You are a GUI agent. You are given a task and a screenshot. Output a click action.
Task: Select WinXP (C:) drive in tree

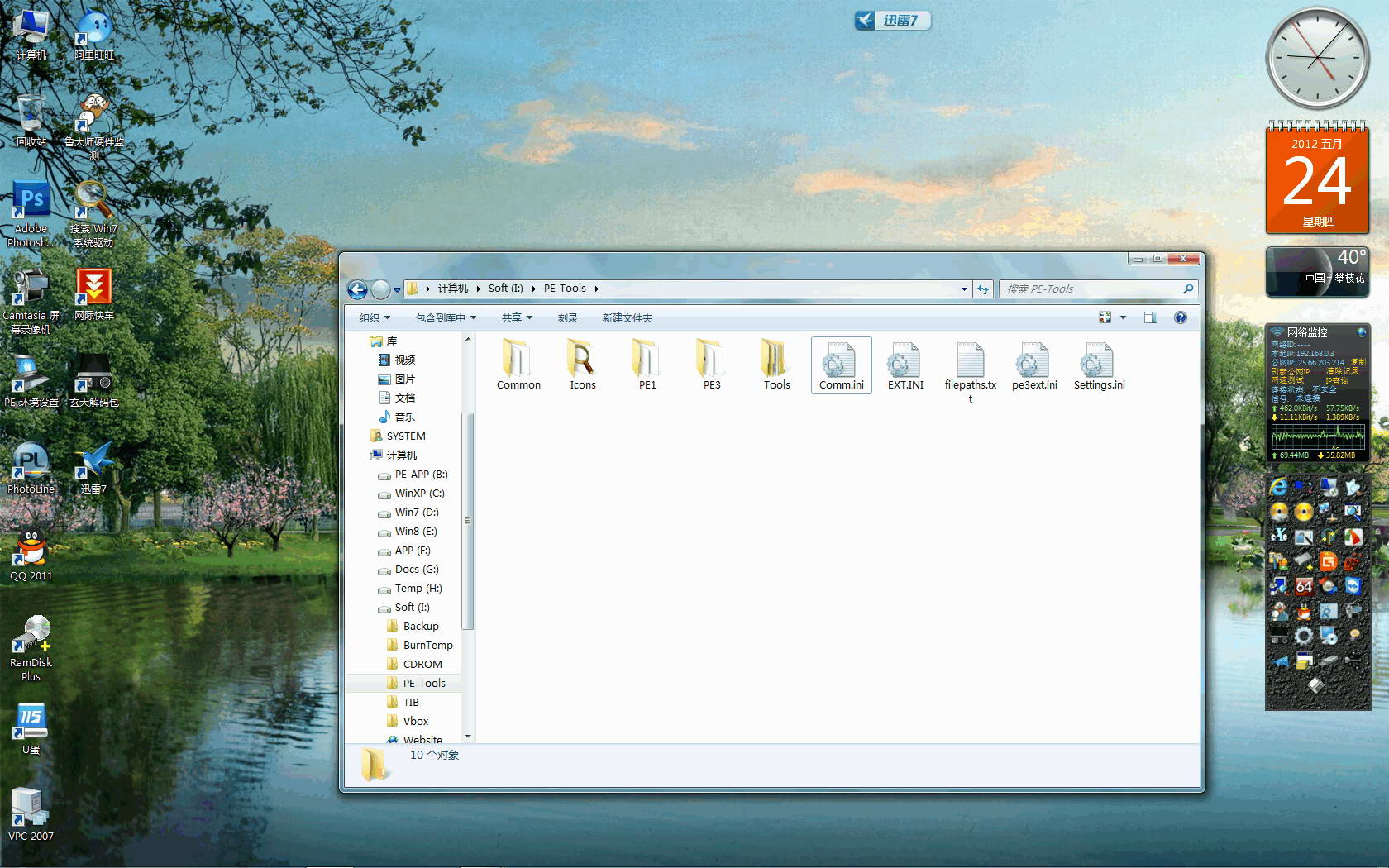pos(411,493)
